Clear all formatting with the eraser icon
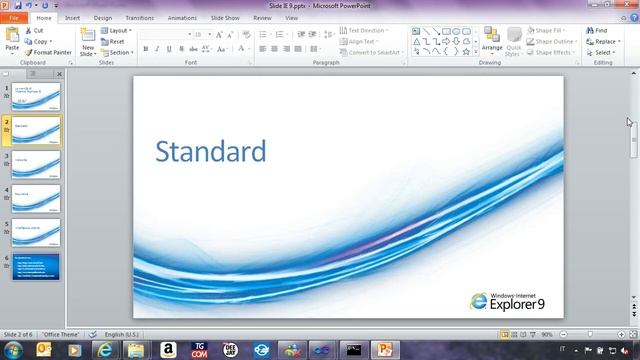640x360 pixels. point(246,35)
